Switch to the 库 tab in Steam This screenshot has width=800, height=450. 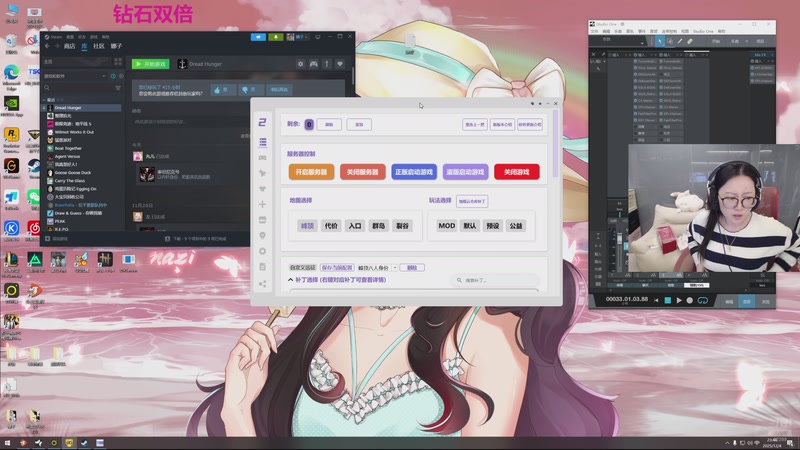coord(84,46)
